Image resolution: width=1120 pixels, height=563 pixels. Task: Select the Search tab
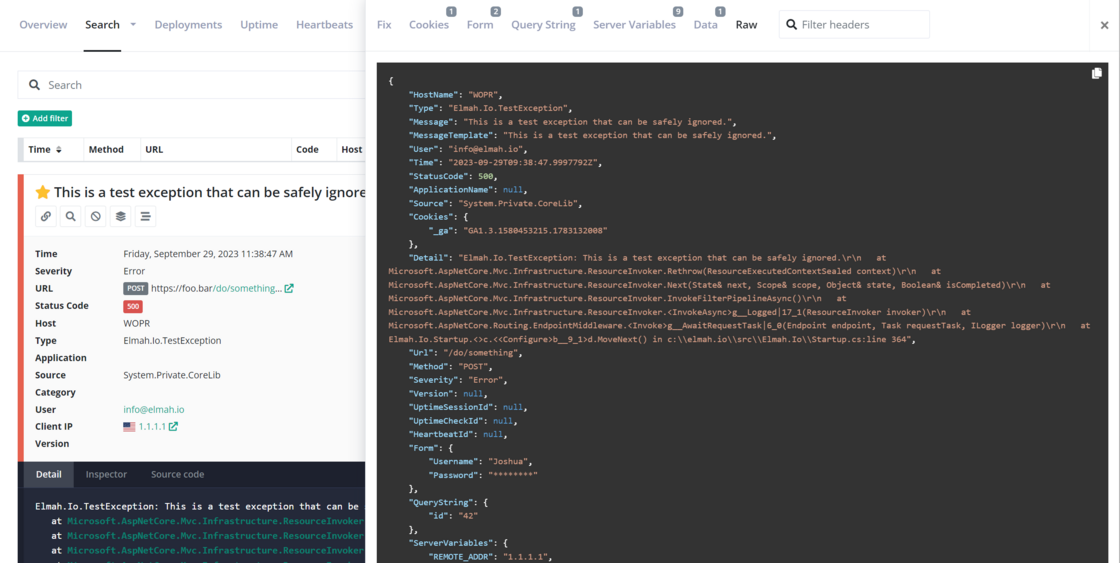pyautogui.click(x=102, y=24)
